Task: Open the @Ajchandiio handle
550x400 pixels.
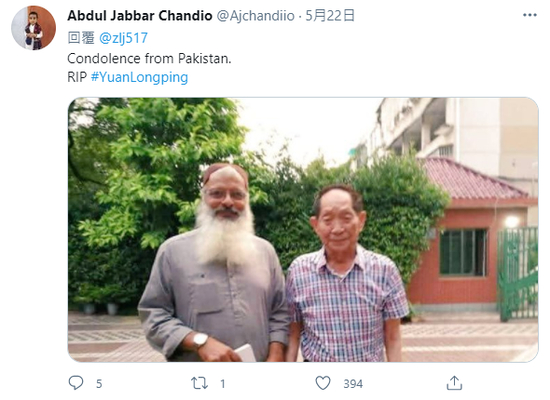Action: pos(255,16)
